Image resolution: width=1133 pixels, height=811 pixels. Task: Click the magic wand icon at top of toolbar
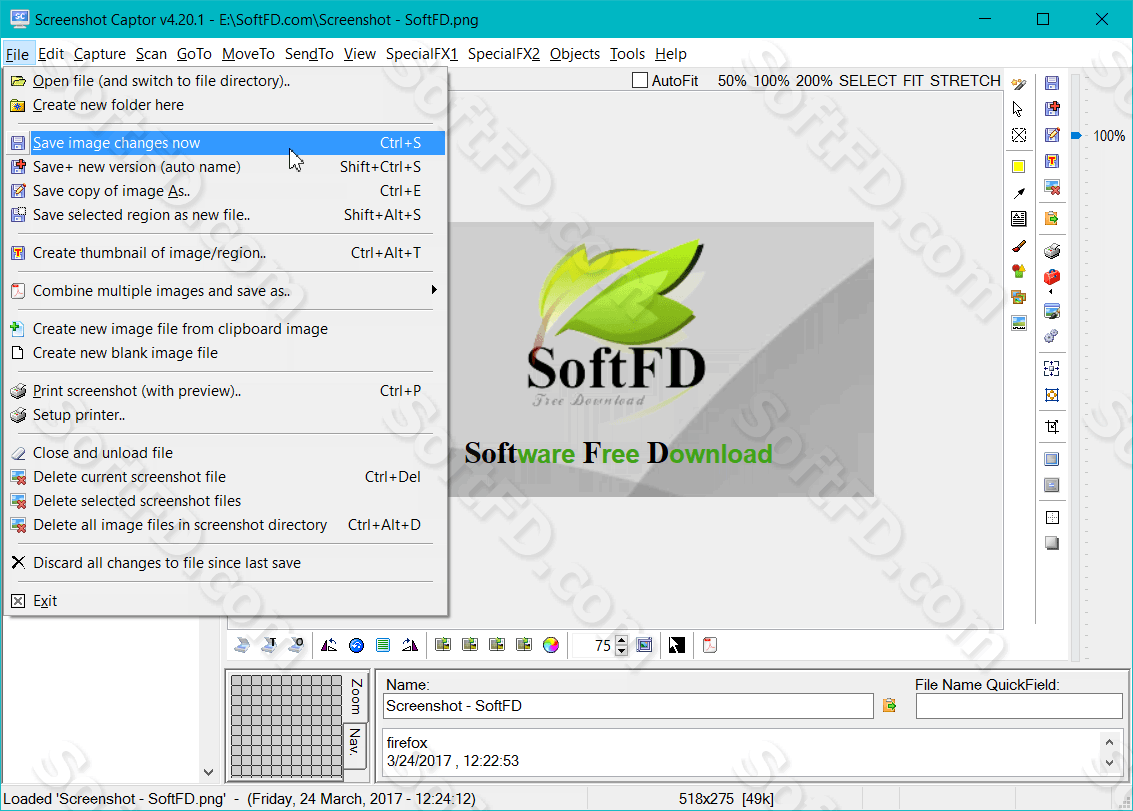[1018, 84]
